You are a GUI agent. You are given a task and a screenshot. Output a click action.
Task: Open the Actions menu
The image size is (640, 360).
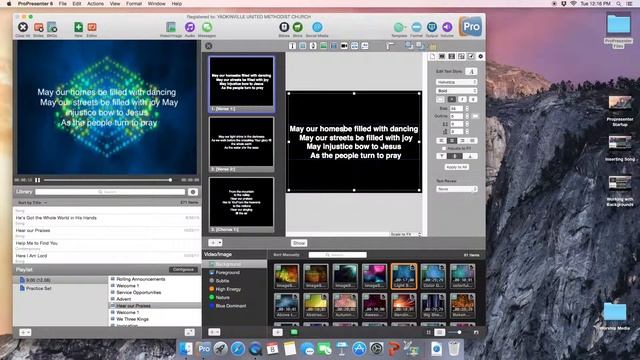[x=96, y=4]
